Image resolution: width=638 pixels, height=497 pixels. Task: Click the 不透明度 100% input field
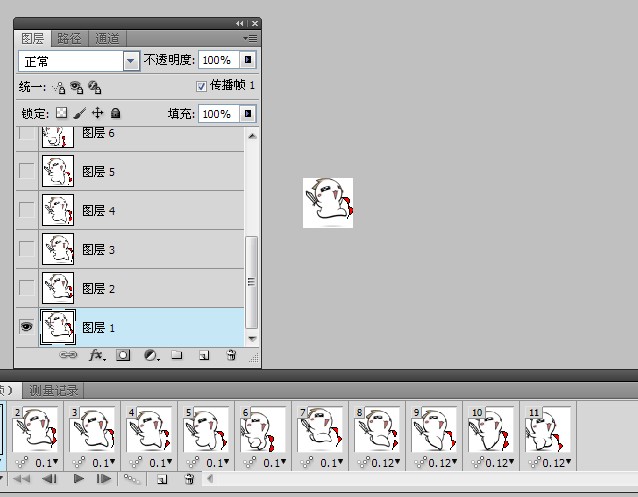218,60
